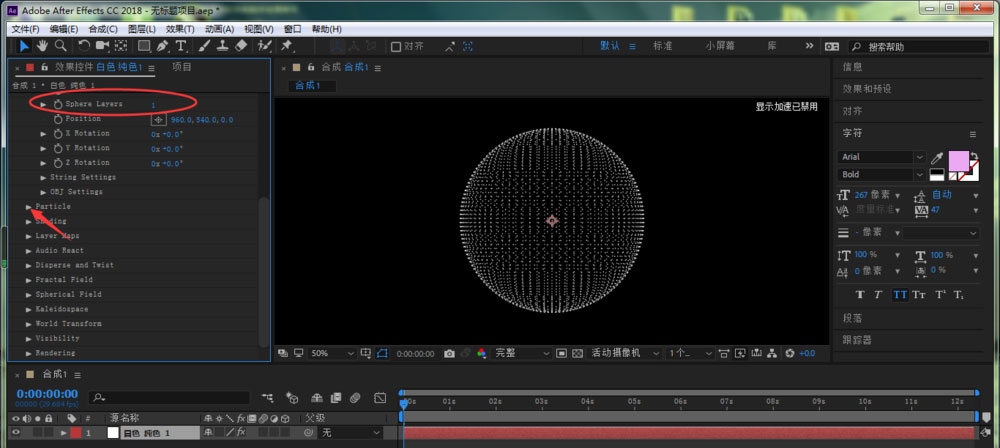Switch to the 项目 panel tab
1000x448 pixels.
click(181, 67)
